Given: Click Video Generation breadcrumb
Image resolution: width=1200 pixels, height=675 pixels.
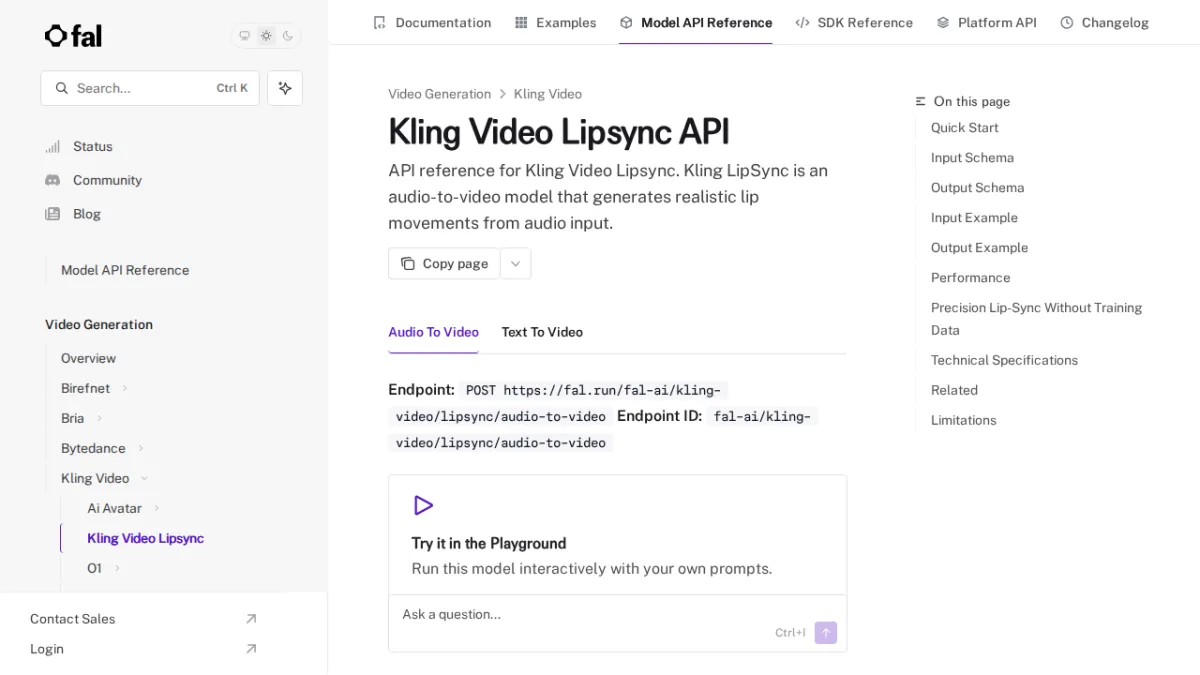Looking at the screenshot, I should click(x=439, y=94).
